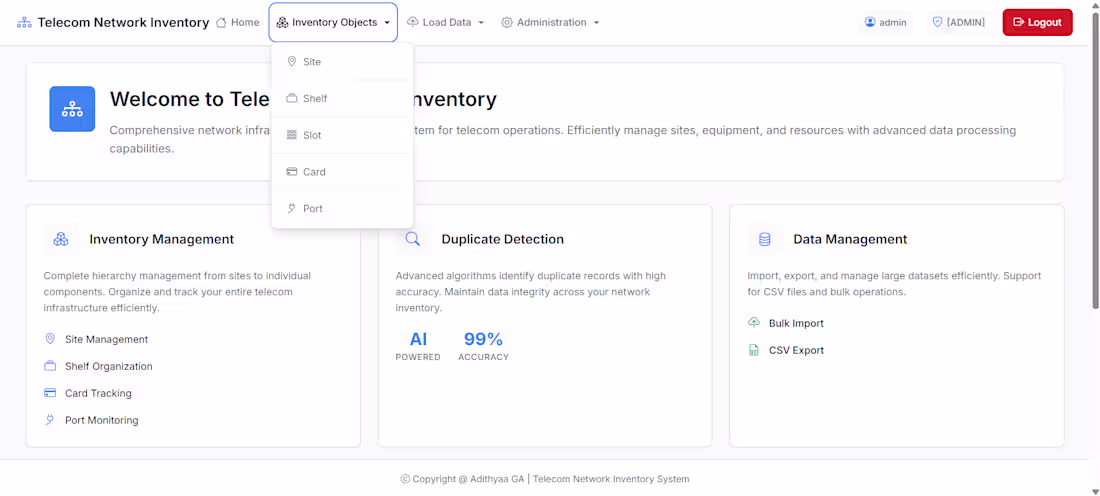Screen dimensions: 1100x496
Task: Expand the Load Data dropdown
Action: point(446,22)
